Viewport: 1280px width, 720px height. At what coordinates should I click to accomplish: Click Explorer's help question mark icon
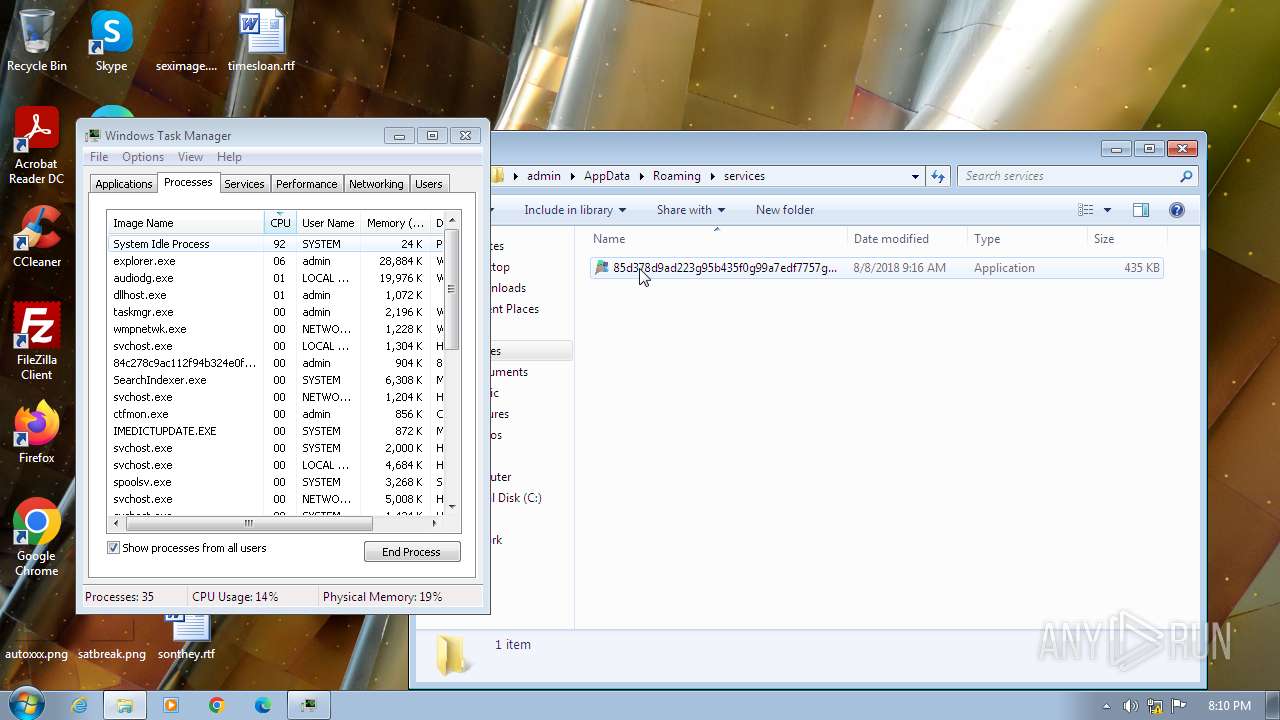tap(1177, 210)
